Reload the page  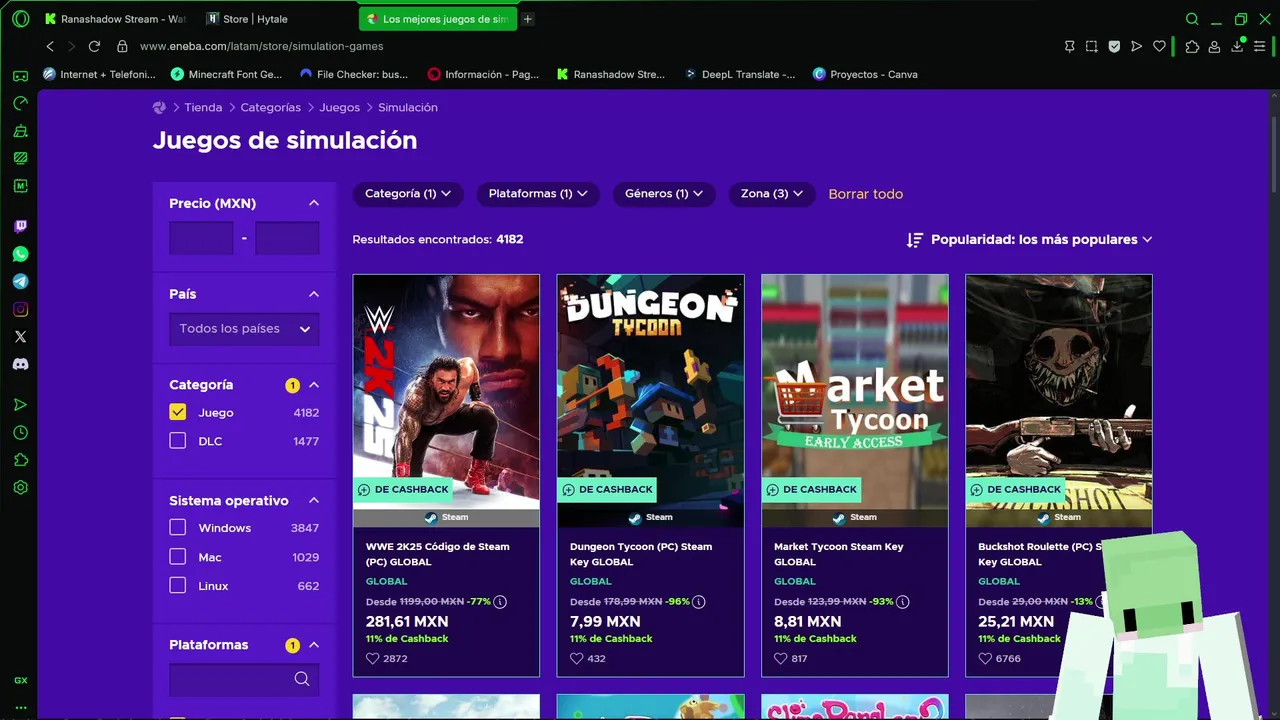tap(94, 46)
